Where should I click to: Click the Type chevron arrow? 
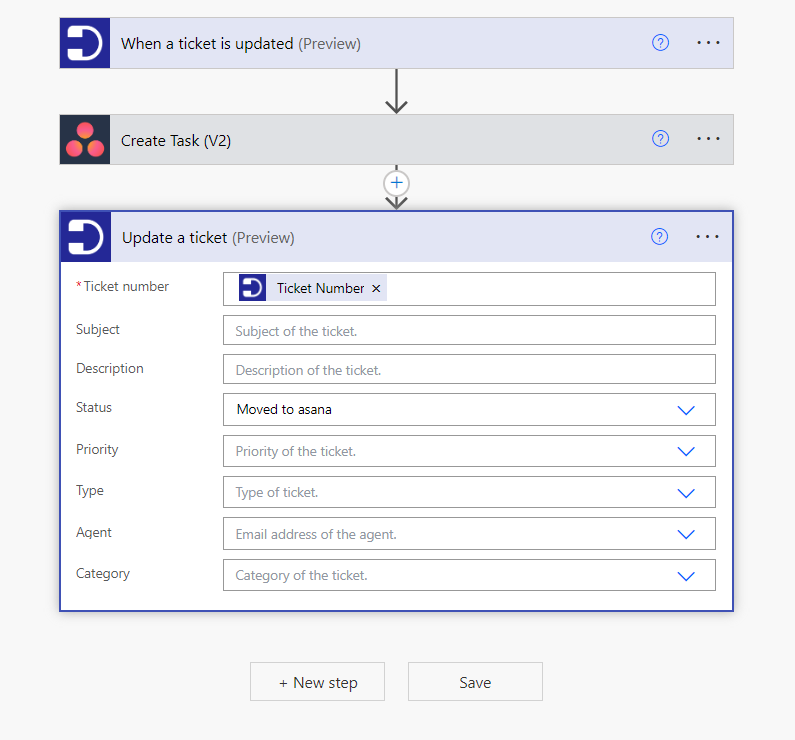point(686,493)
